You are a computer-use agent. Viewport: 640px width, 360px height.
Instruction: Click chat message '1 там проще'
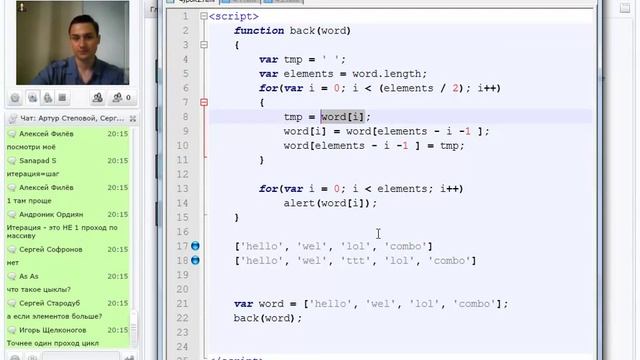pyautogui.click(x=29, y=201)
